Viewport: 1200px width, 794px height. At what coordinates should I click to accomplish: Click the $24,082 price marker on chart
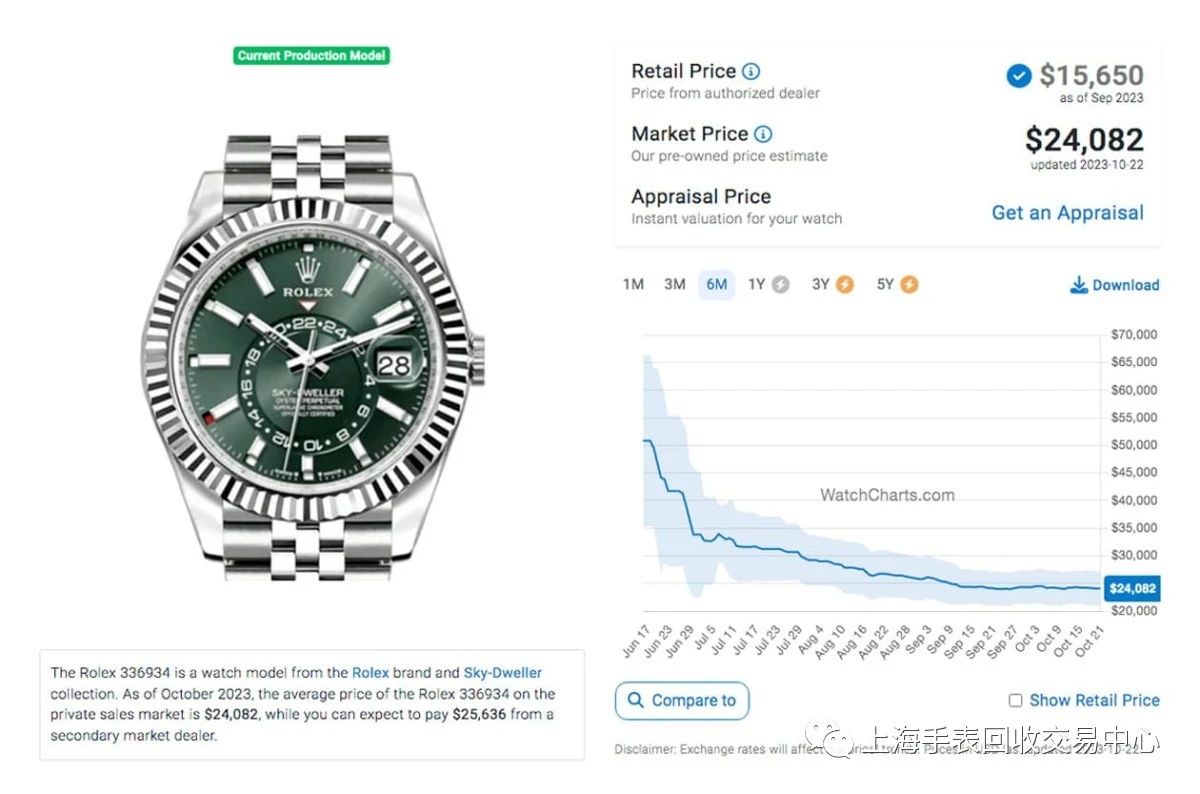(x=1132, y=588)
